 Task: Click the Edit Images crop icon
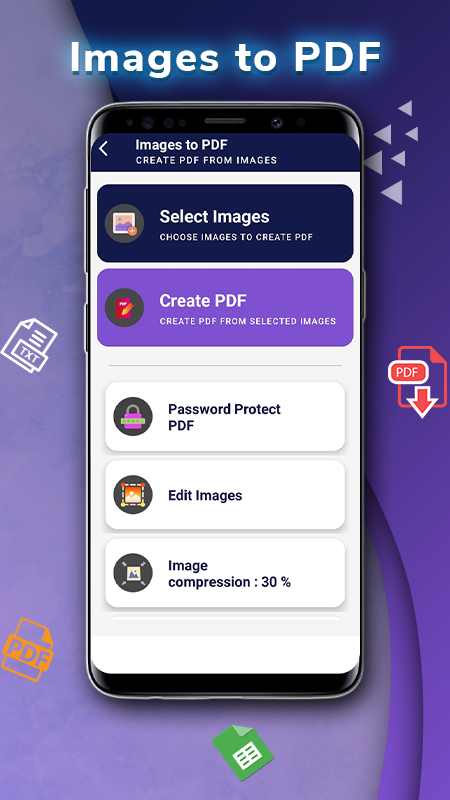click(133, 494)
